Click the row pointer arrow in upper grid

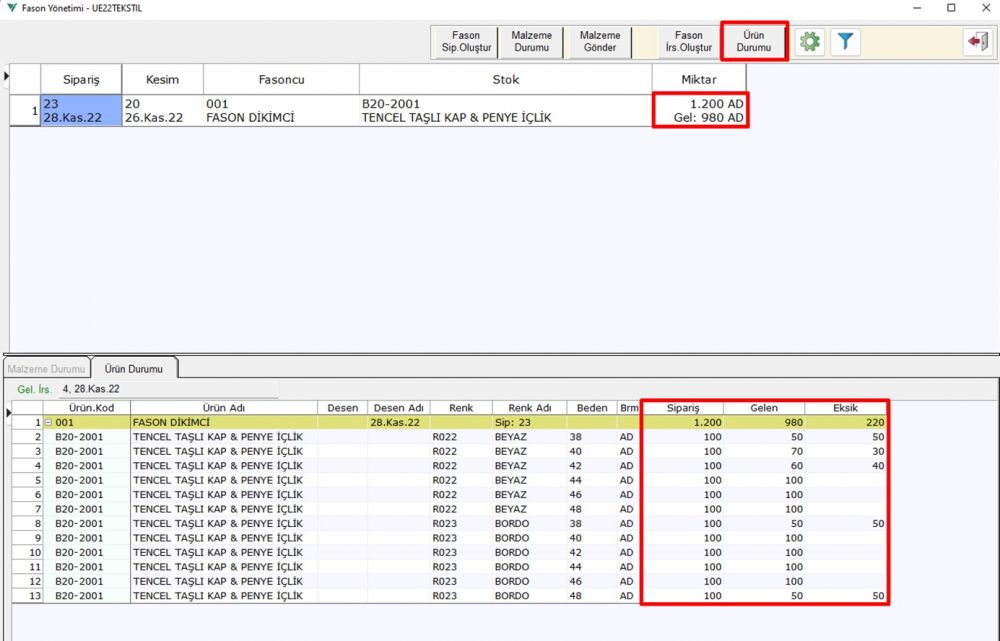tap(7, 75)
